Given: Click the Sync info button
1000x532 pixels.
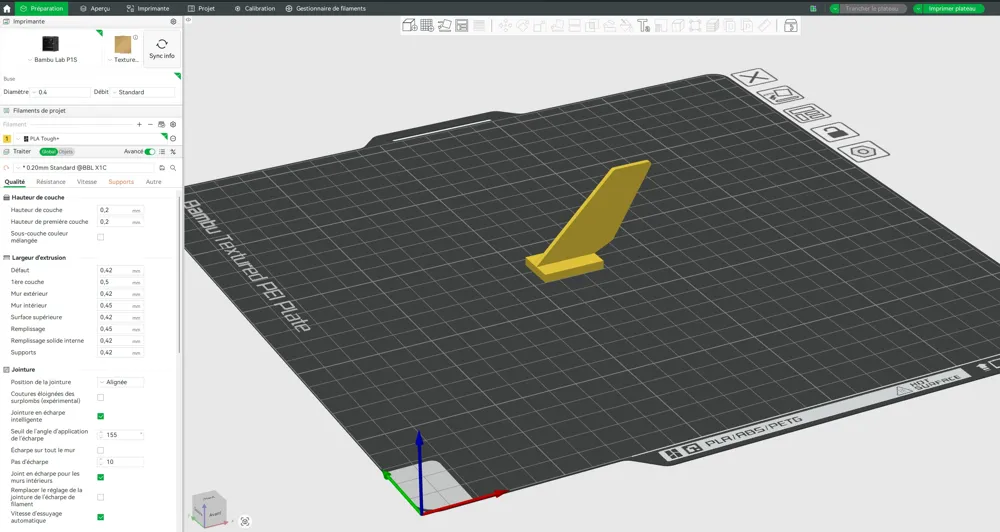Looking at the screenshot, I should click(162, 48).
